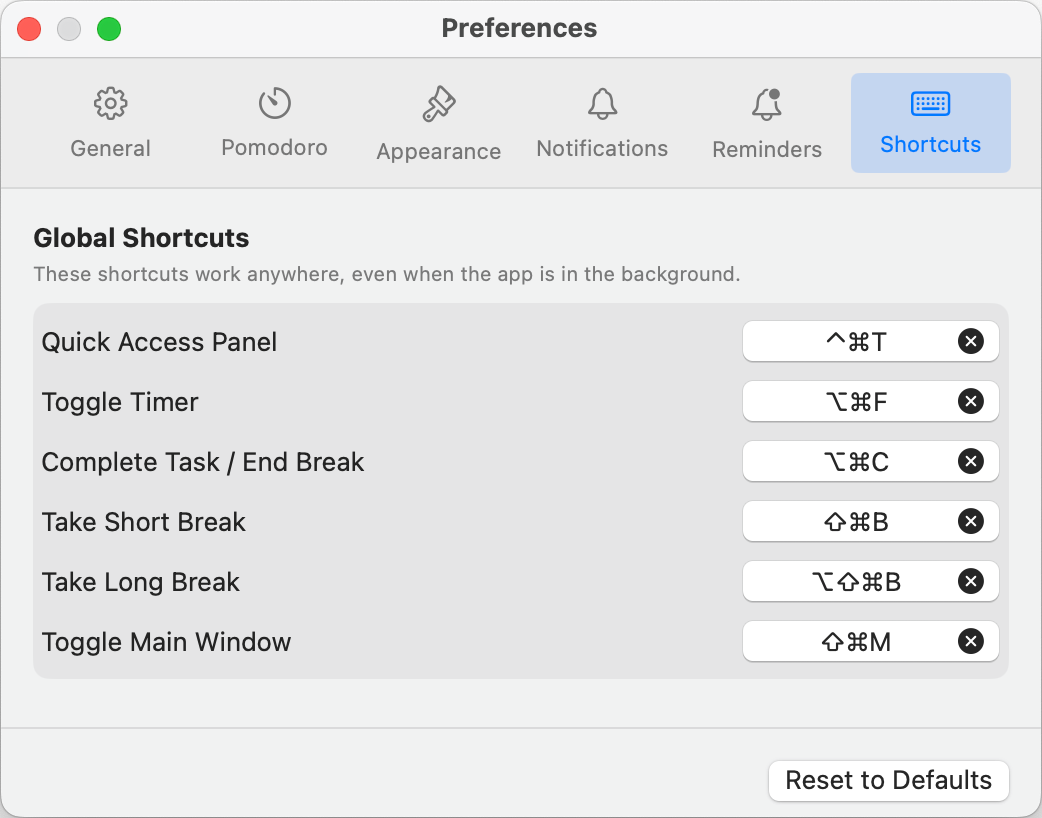Remove the Complete Task / End Break shortcut

(970, 462)
